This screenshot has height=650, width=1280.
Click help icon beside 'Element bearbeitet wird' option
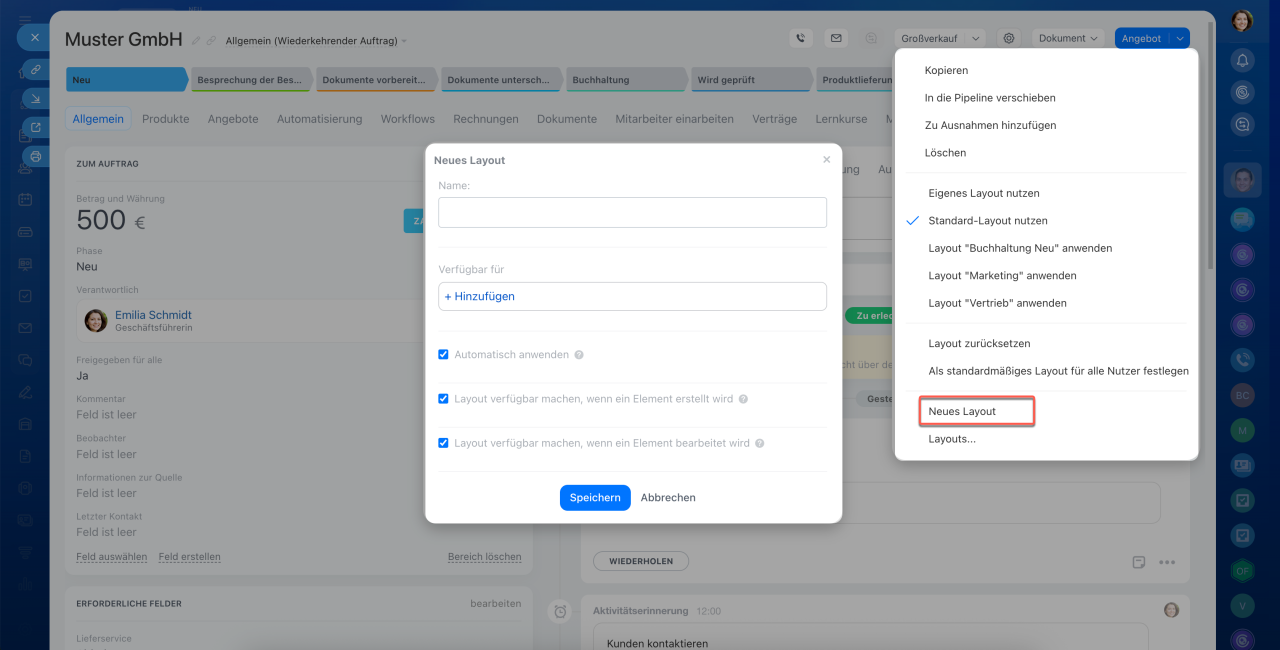click(x=760, y=443)
